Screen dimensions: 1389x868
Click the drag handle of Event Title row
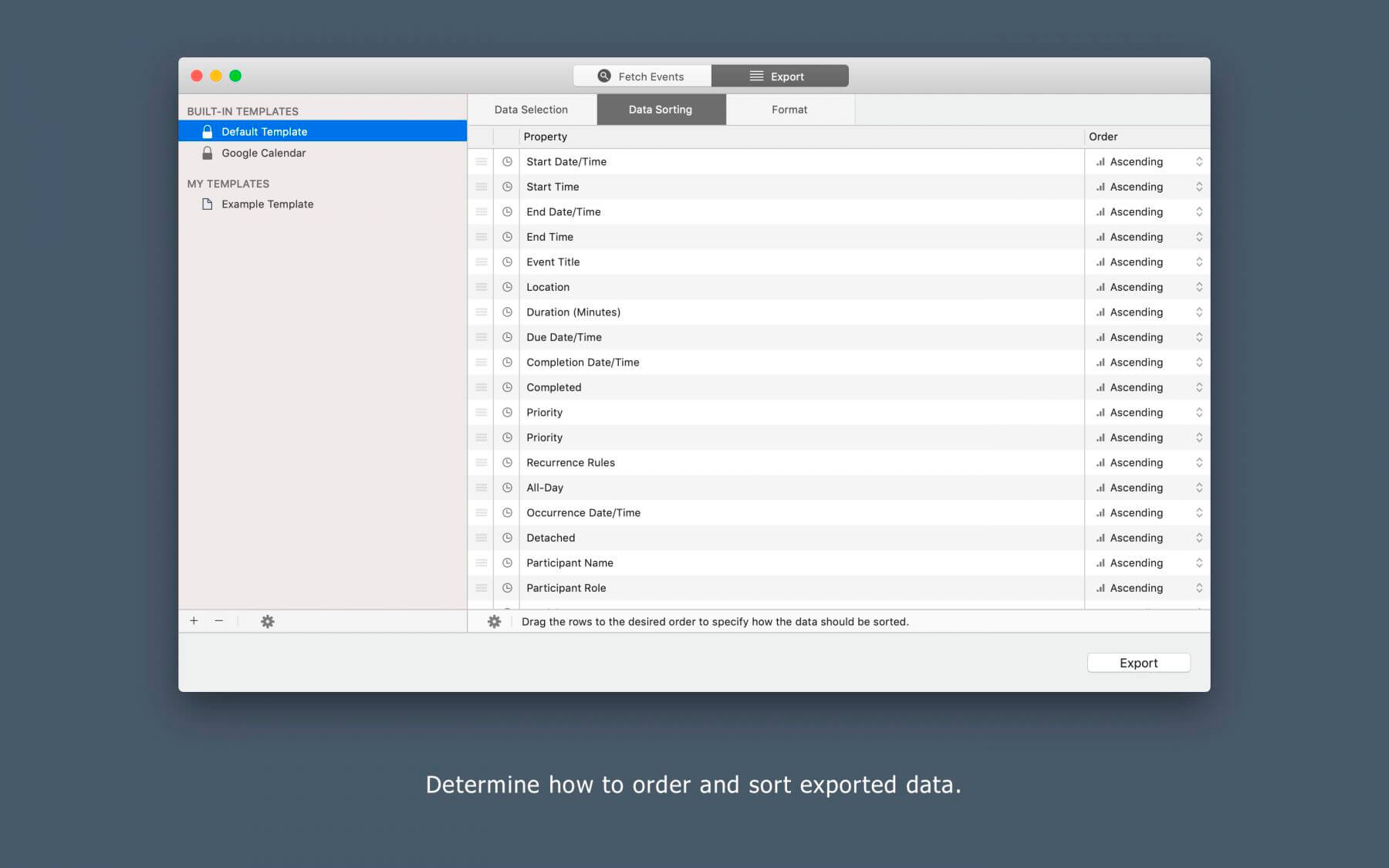(x=481, y=262)
